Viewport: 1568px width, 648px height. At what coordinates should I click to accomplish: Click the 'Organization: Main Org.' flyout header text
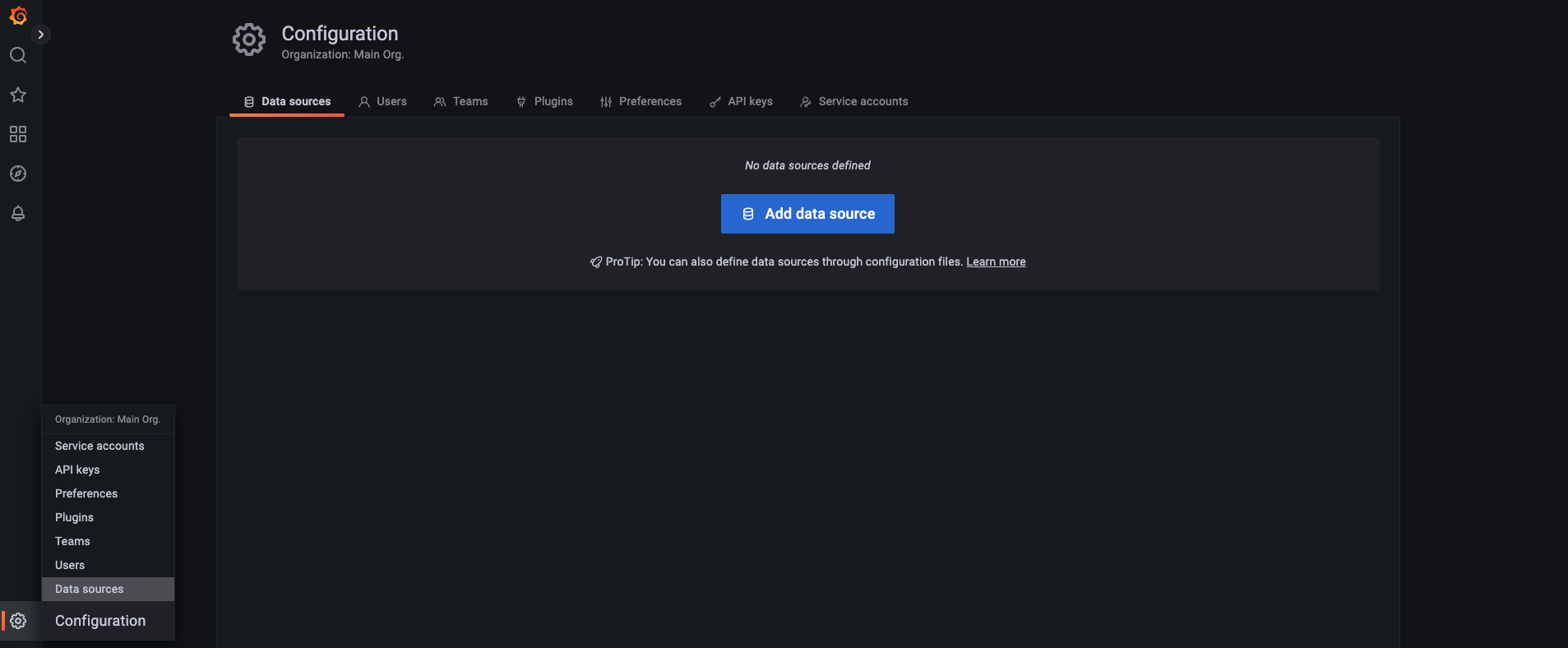[x=108, y=419]
